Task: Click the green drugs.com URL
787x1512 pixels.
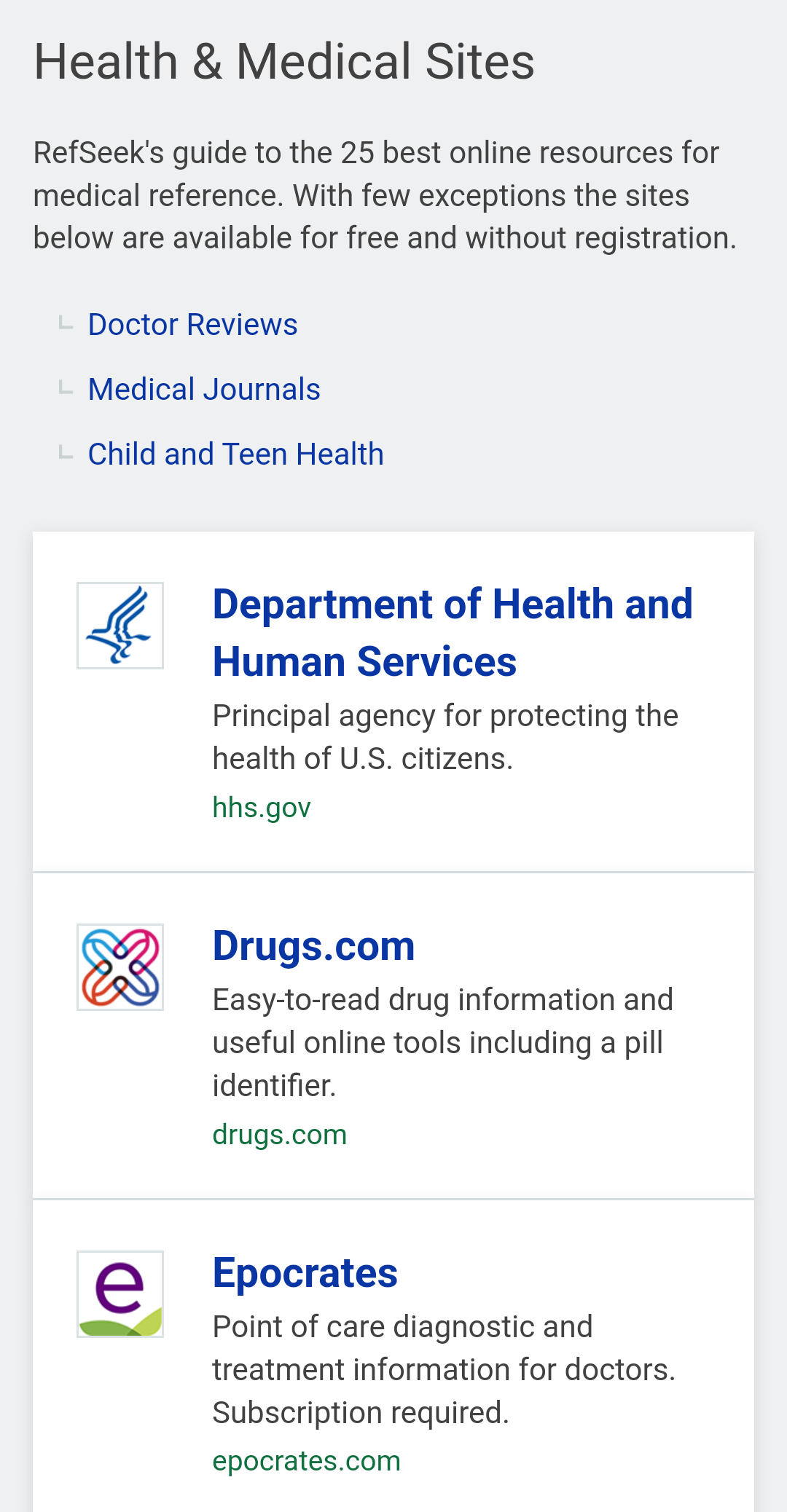Action: [279, 1135]
